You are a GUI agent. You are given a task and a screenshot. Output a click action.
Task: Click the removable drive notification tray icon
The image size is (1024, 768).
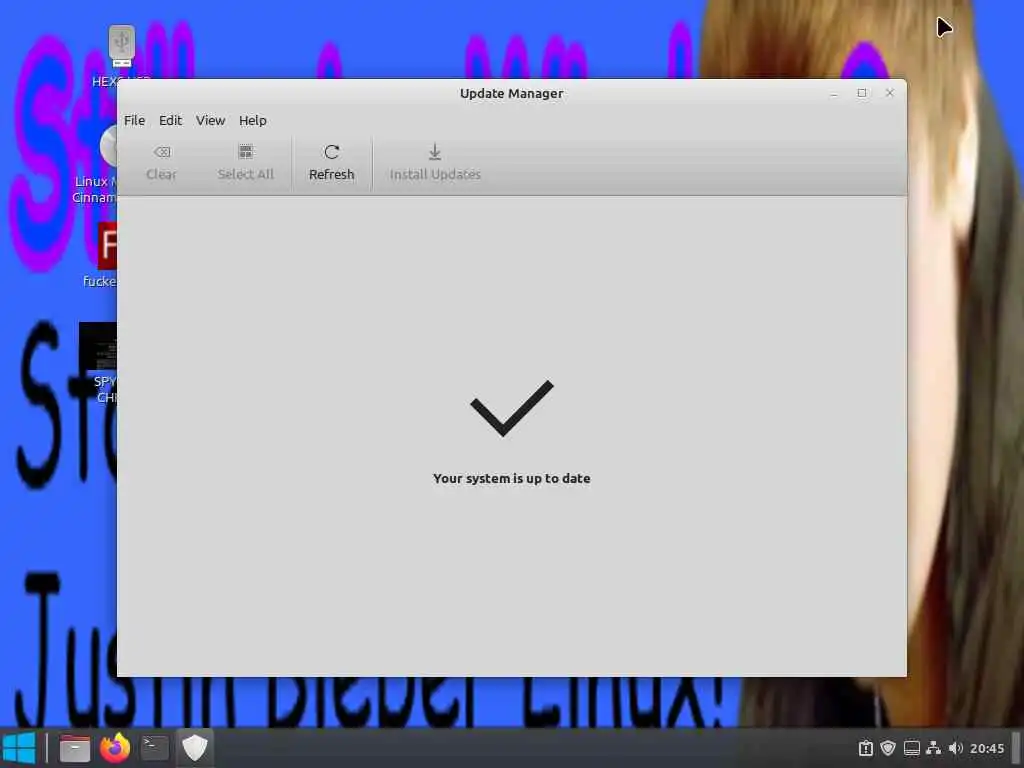click(x=865, y=748)
